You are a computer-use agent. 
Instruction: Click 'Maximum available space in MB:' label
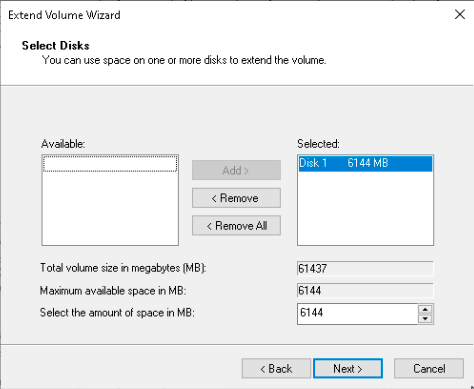pyautogui.click(x=113, y=291)
